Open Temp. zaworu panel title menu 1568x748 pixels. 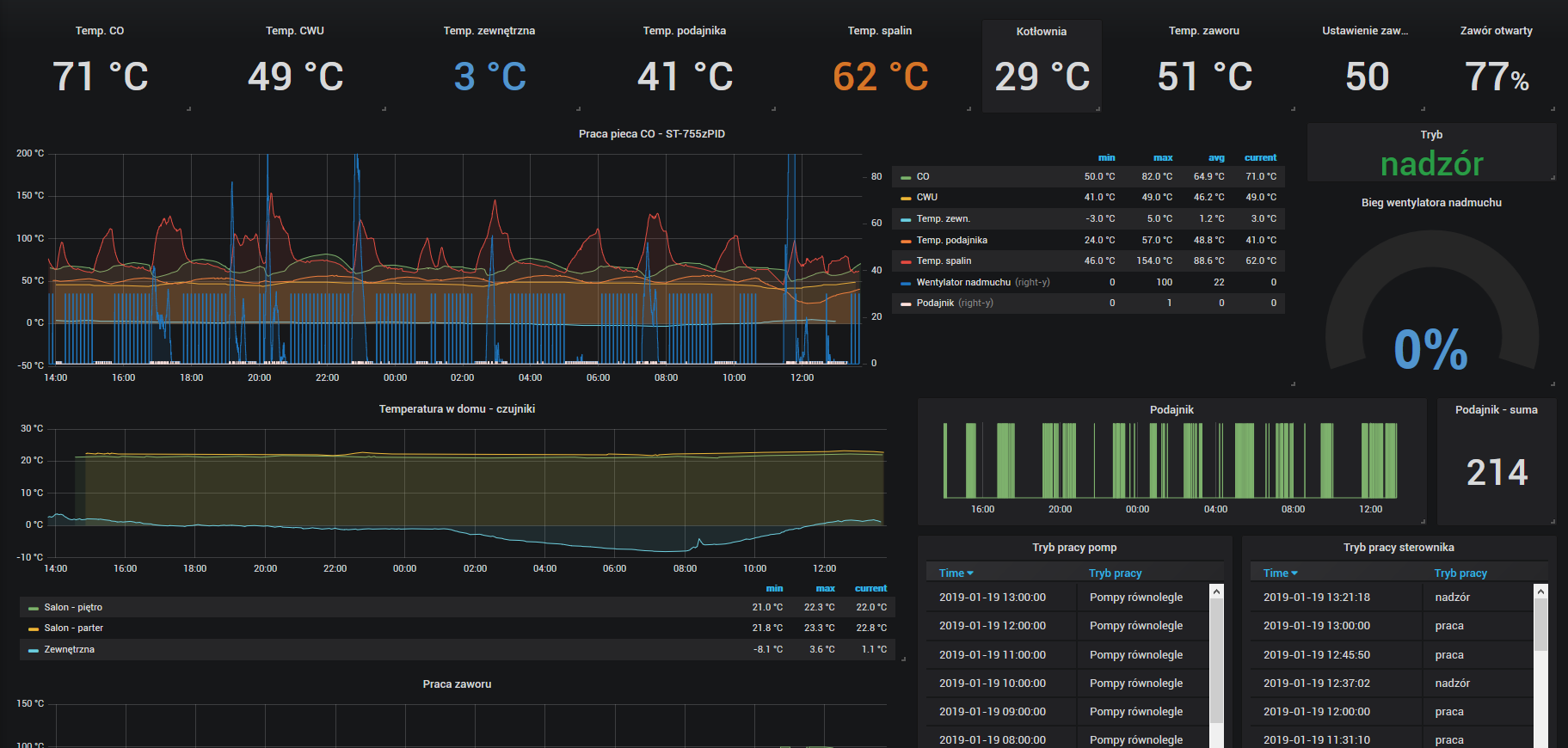coord(1204,31)
